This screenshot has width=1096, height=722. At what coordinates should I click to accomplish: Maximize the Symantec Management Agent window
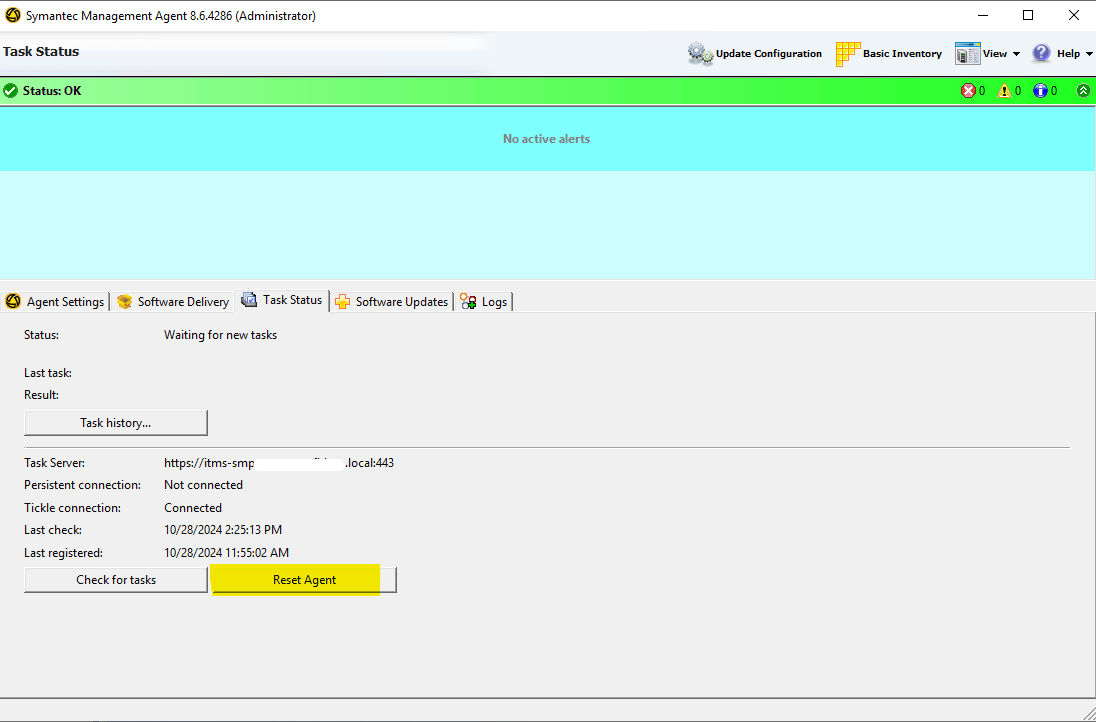coord(1028,15)
